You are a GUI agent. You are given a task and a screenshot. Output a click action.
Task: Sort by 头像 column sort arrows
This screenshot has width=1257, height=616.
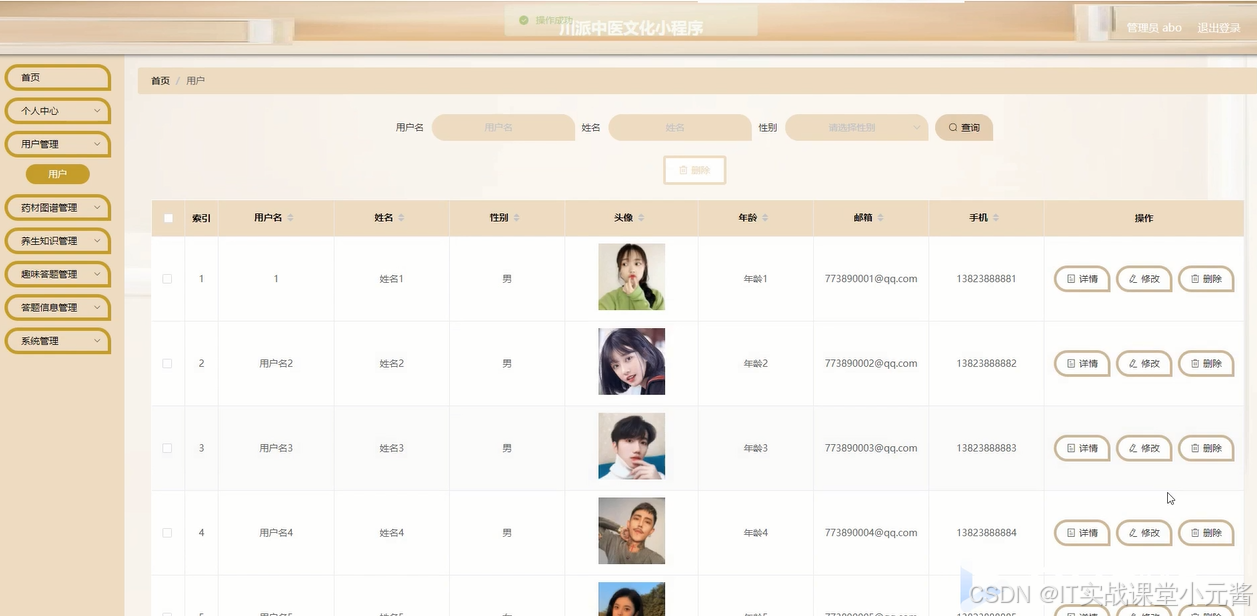point(641,218)
